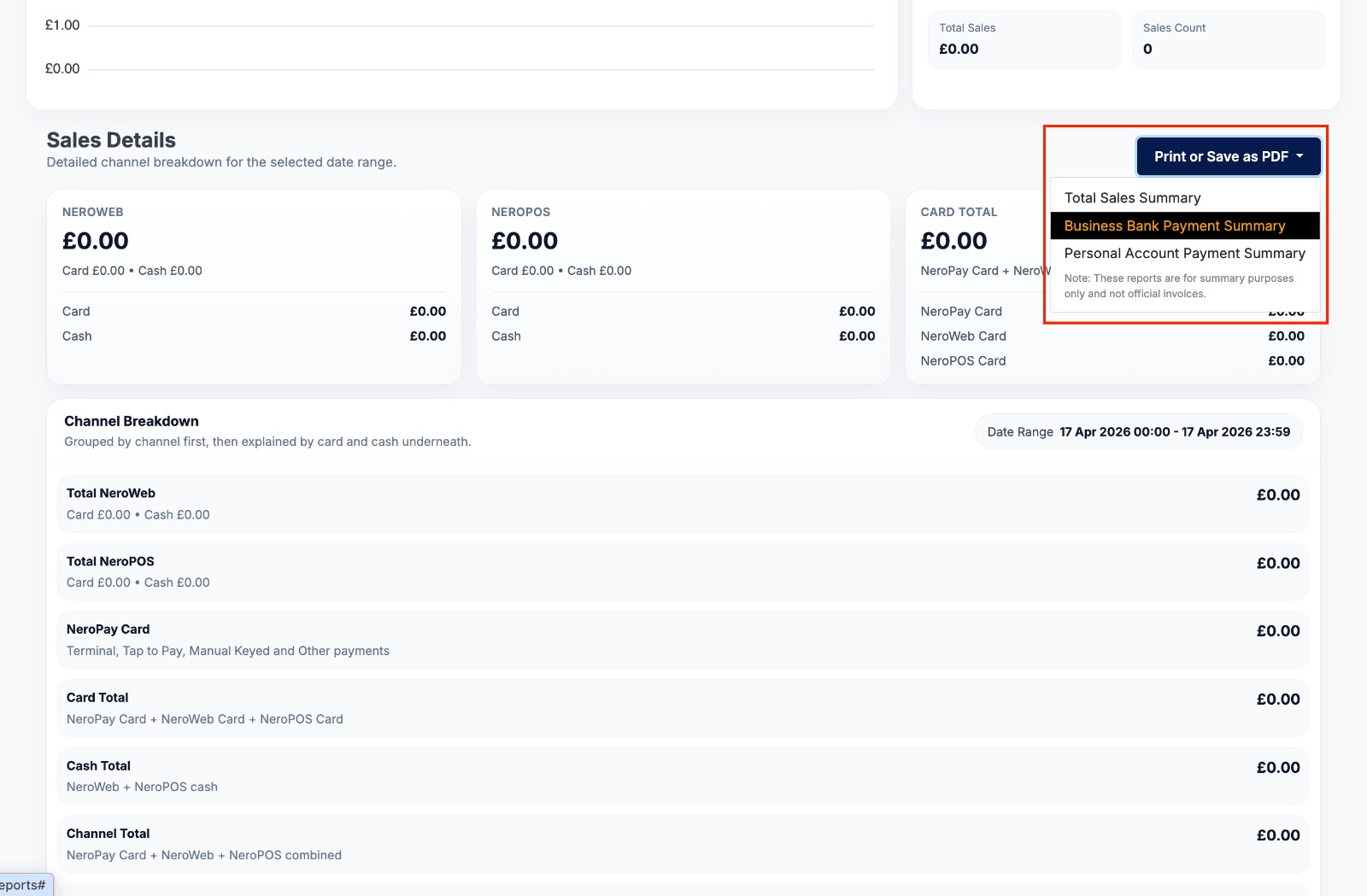Click the NeroWeb Card line in Card Total
Image resolution: width=1367 pixels, height=896 pixels.
click(963, 337)
